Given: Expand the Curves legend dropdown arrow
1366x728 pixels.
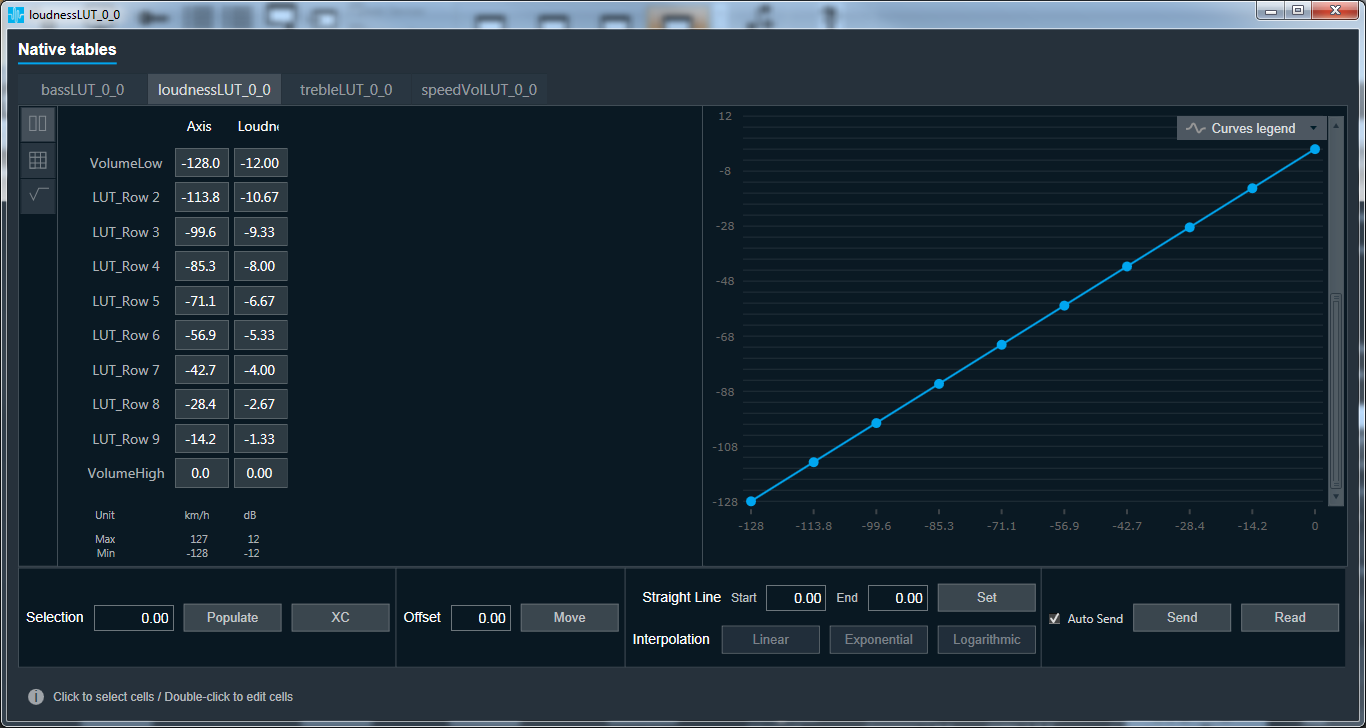Looking at the screenshot, I should coord(1313,128).
